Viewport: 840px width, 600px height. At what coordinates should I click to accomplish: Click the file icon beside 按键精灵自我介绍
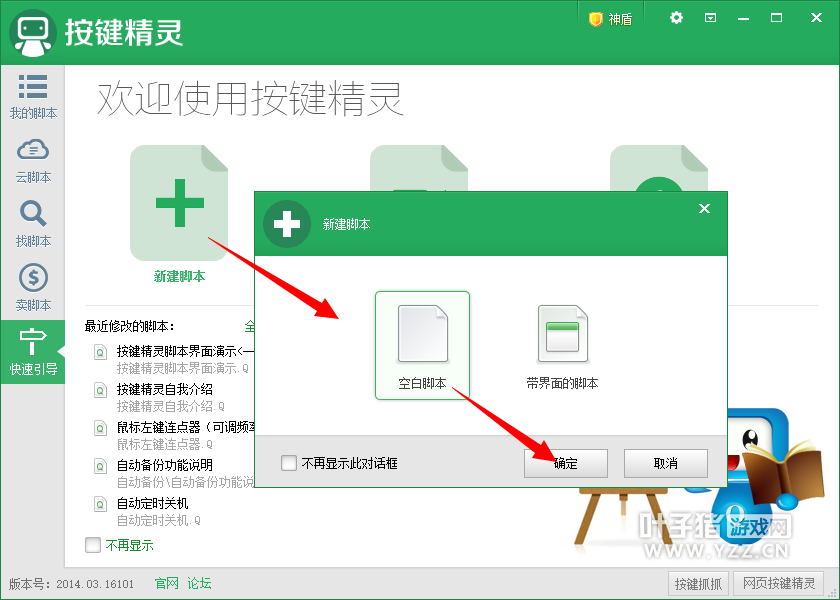100,390
